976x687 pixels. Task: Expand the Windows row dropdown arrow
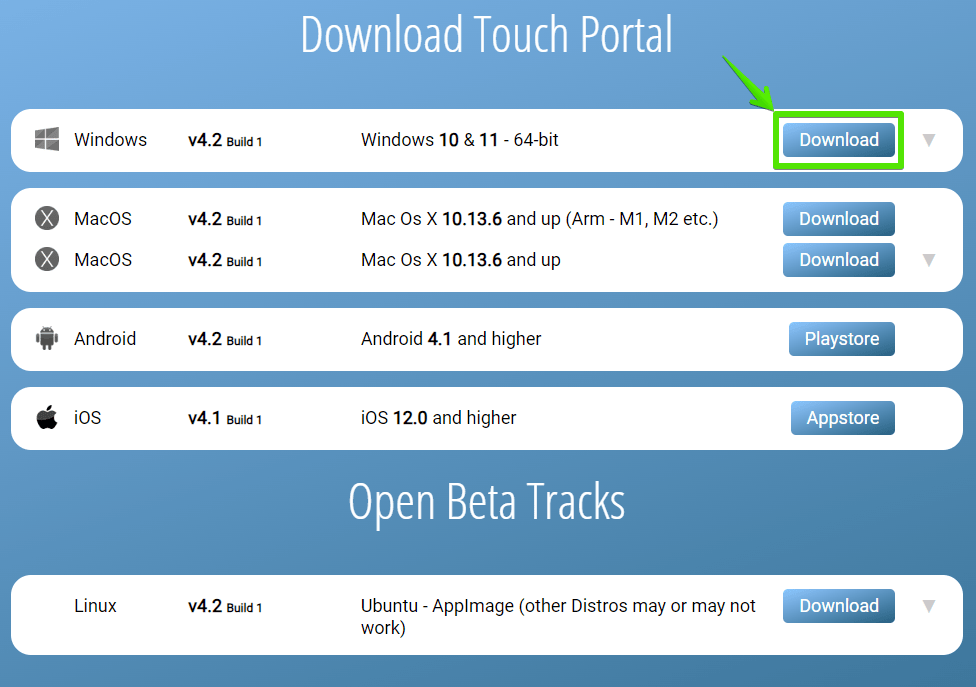(929, 140)
